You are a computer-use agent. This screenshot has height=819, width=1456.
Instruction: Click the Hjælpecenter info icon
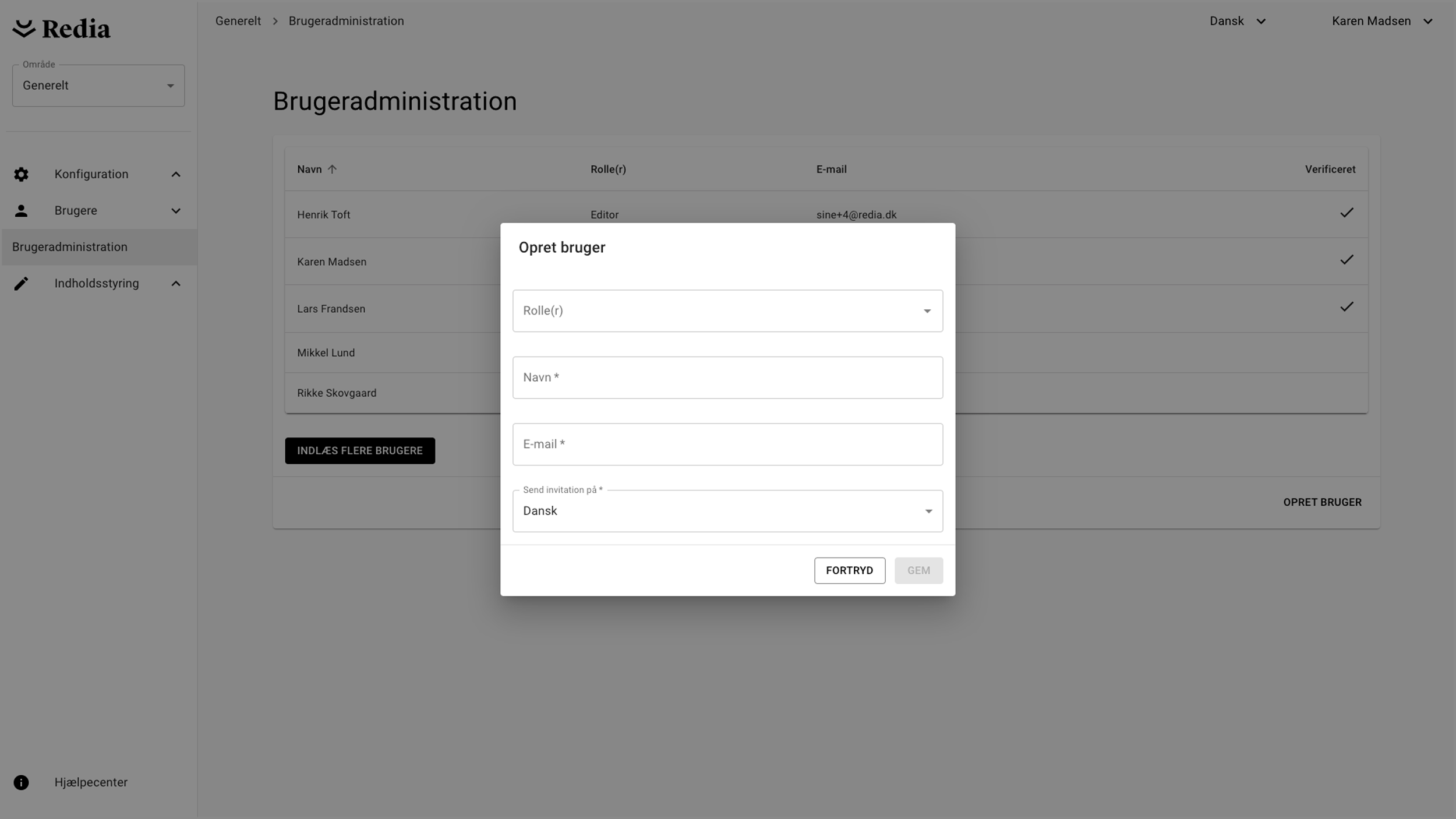pyautogui.click(x=21, y=782)
